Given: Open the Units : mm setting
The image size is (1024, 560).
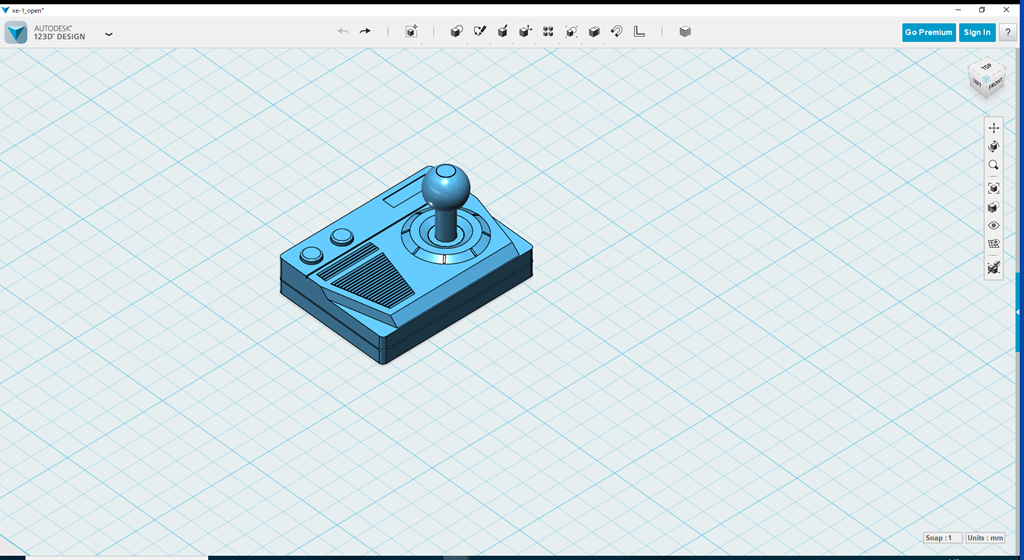Looking at the screenshot, I should [x=985, y=538].
